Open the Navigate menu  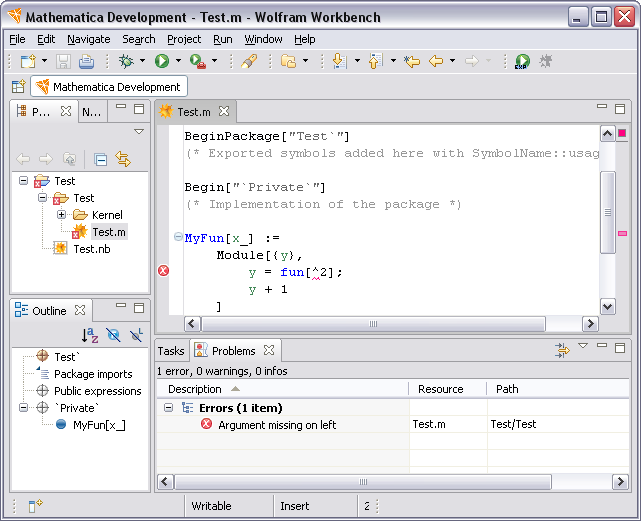89,39
